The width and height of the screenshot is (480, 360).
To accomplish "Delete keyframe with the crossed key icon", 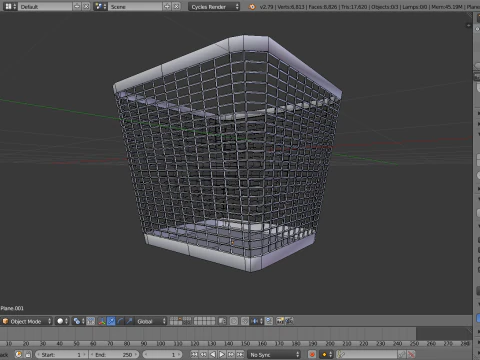I will coord(411,354).
